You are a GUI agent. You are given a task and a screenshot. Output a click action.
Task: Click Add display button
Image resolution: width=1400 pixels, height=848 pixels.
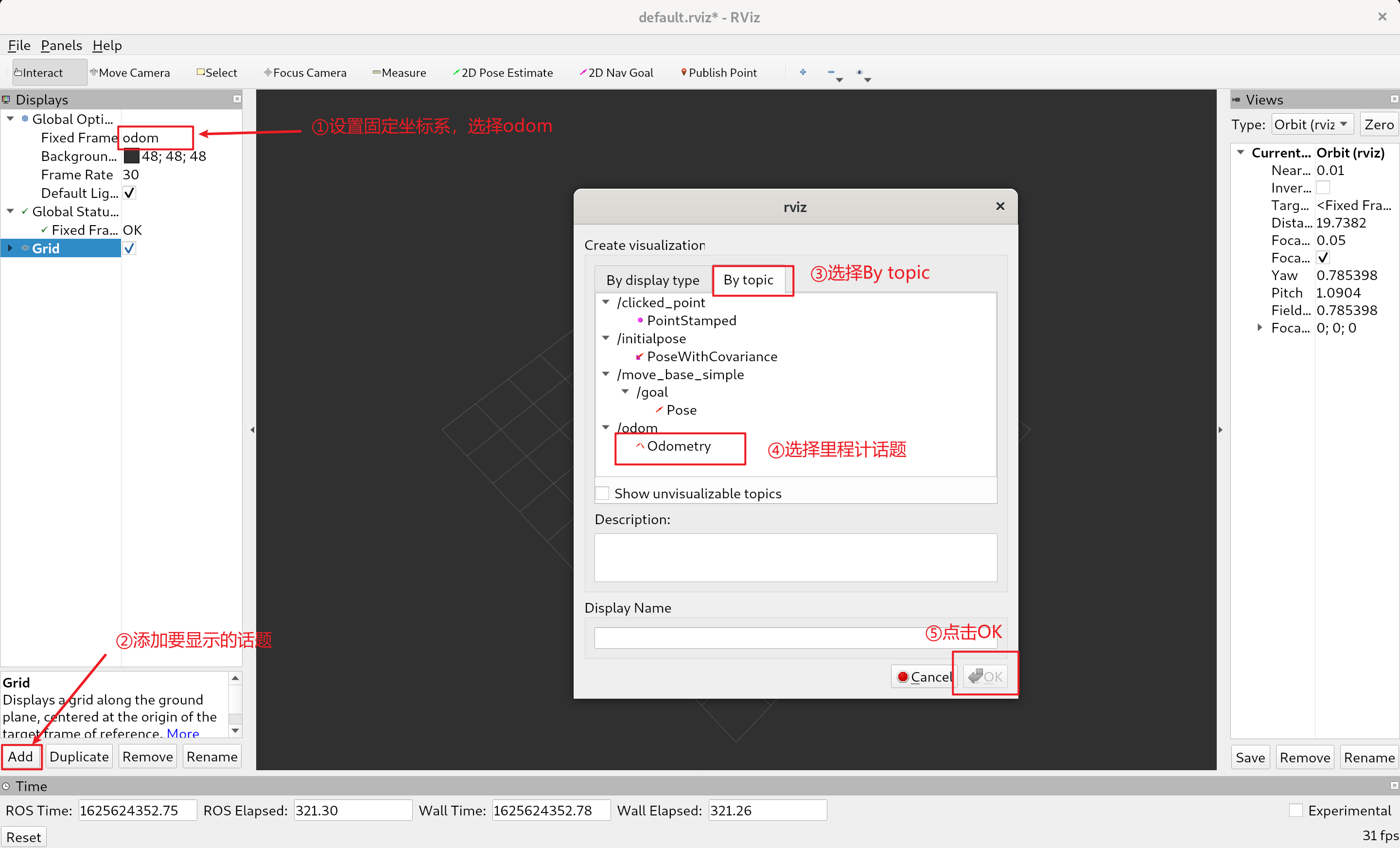pos(20,757)
